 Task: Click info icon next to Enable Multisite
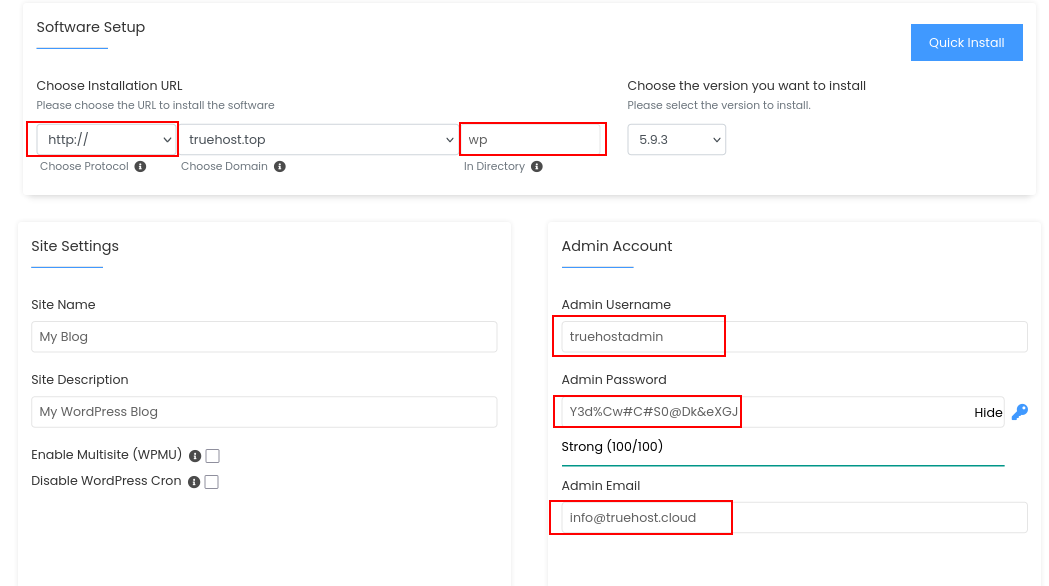[195, 456]
